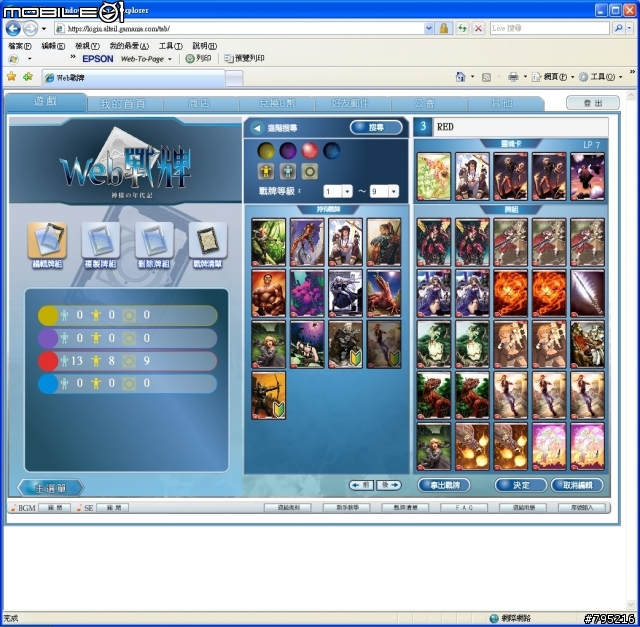Click the 預覽列印 print preview icon
The image size is (640, 627).
[229, 58]
